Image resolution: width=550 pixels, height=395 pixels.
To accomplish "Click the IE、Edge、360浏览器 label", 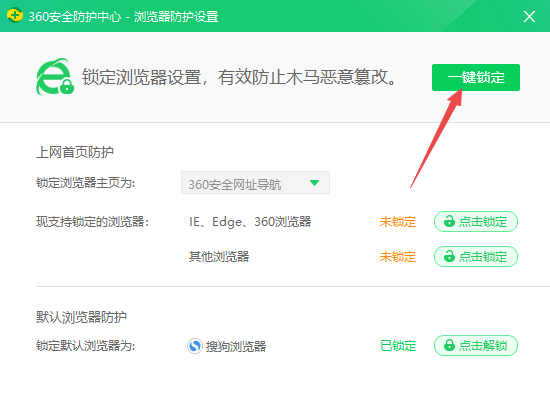I will (250, 222).
